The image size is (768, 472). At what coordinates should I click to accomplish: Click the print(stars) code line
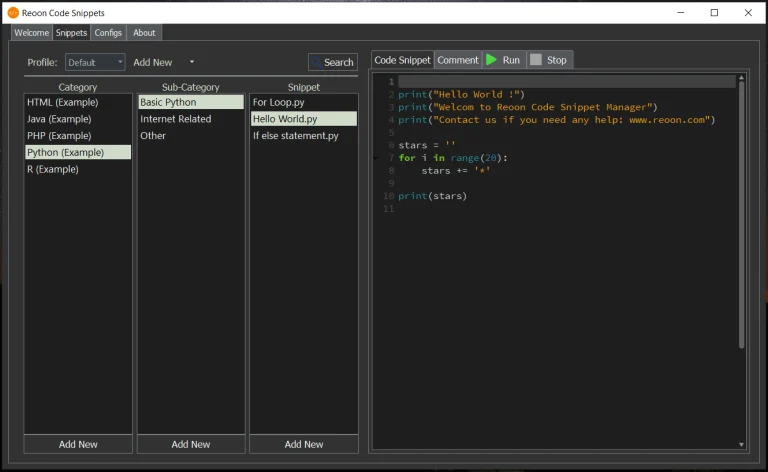(432, 196)
